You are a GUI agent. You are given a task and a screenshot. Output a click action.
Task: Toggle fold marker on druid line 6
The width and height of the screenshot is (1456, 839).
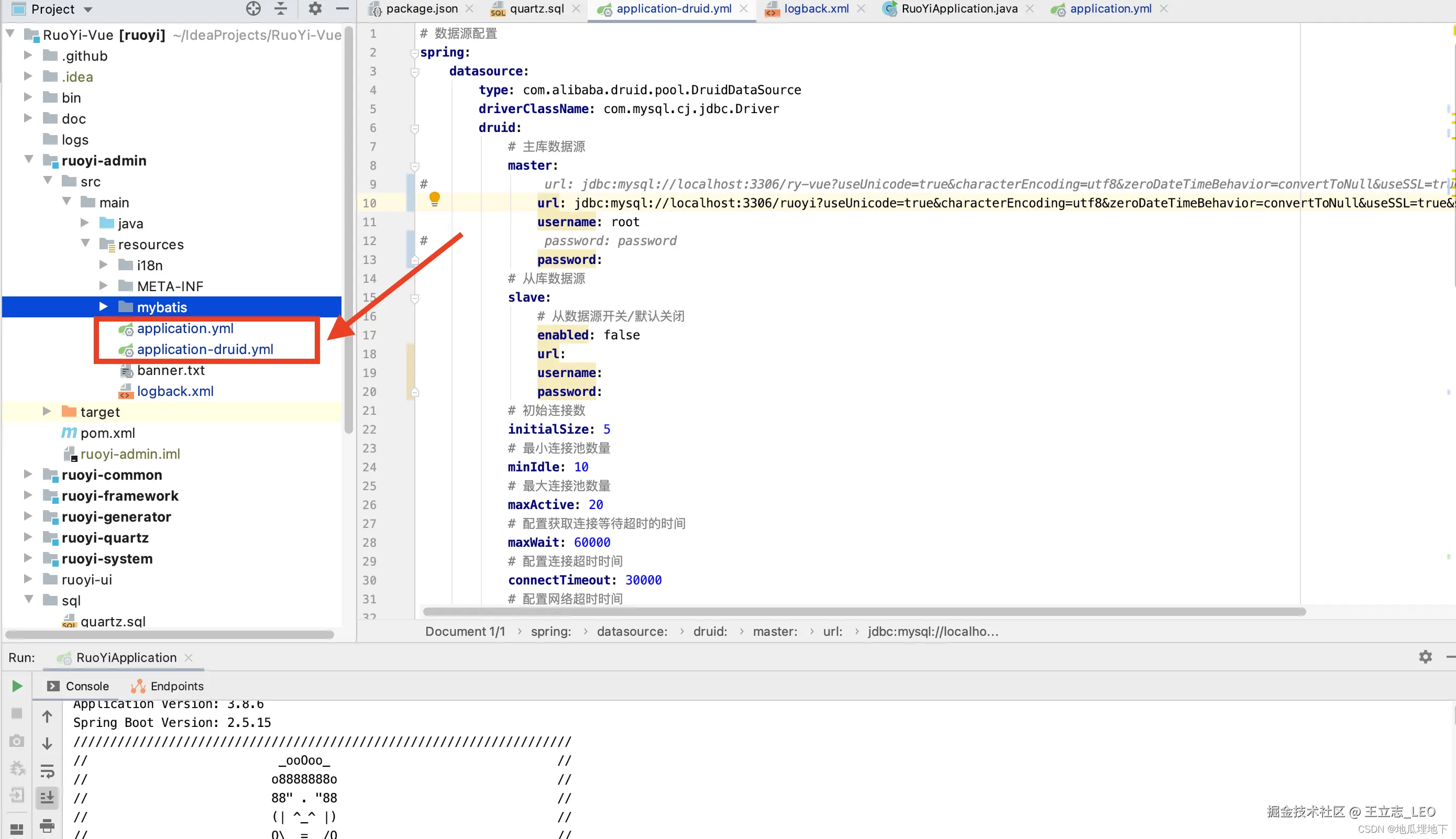tap(414, 128)
